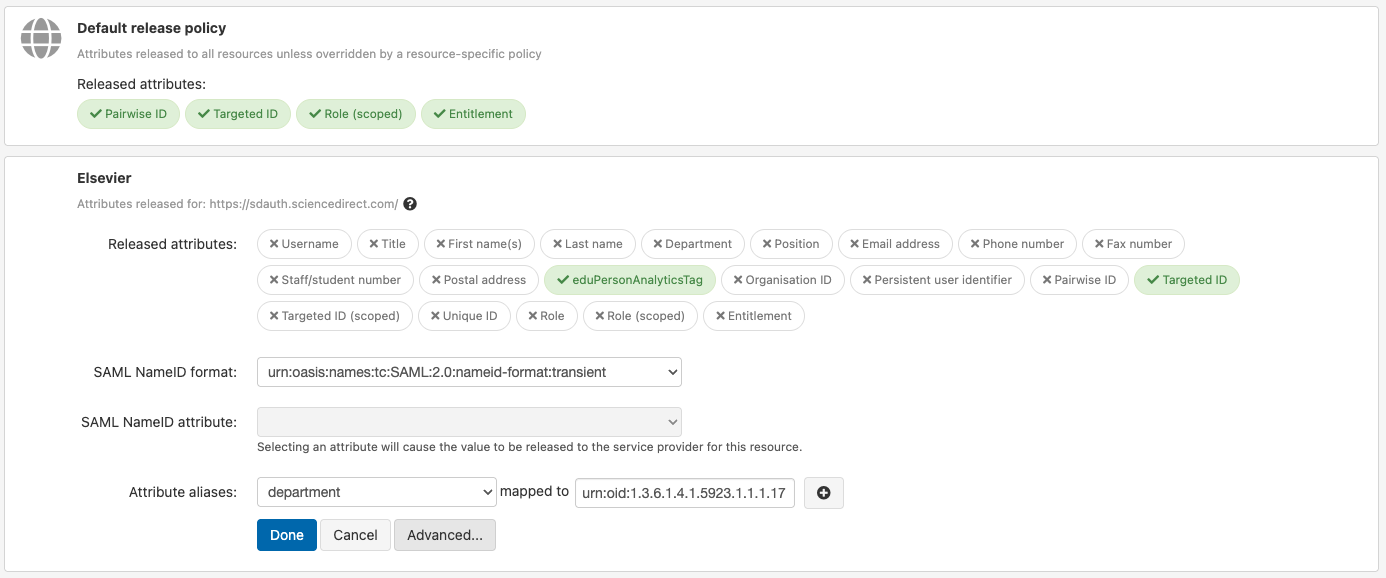Open the attribute aliases dropdown showing department

click(376, 491)
